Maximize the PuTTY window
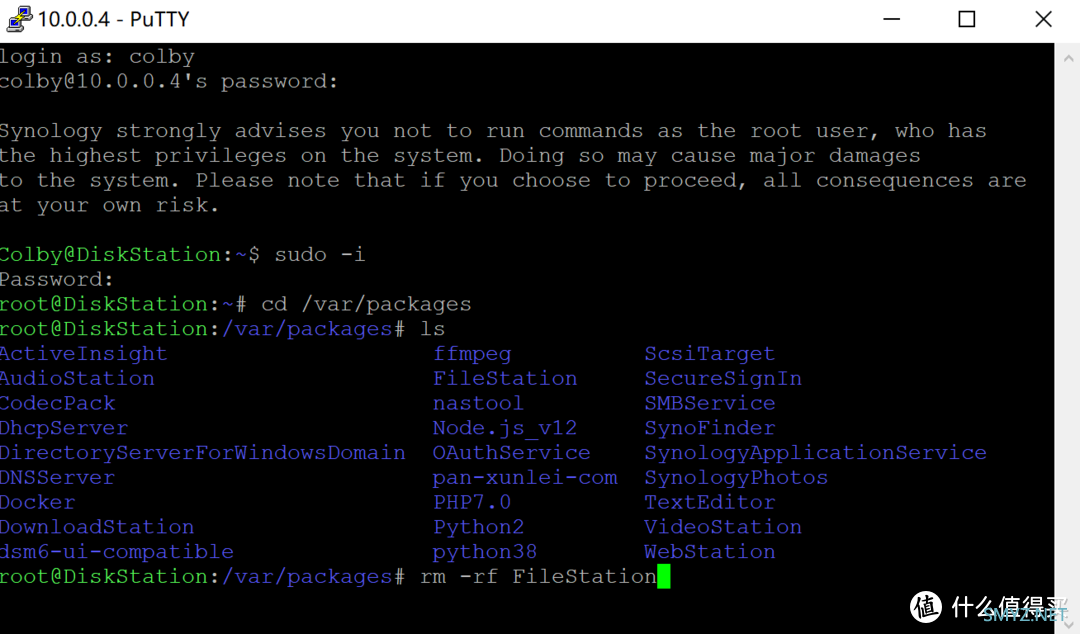This screenshot has width=1080, height=634. click(967, 19)
